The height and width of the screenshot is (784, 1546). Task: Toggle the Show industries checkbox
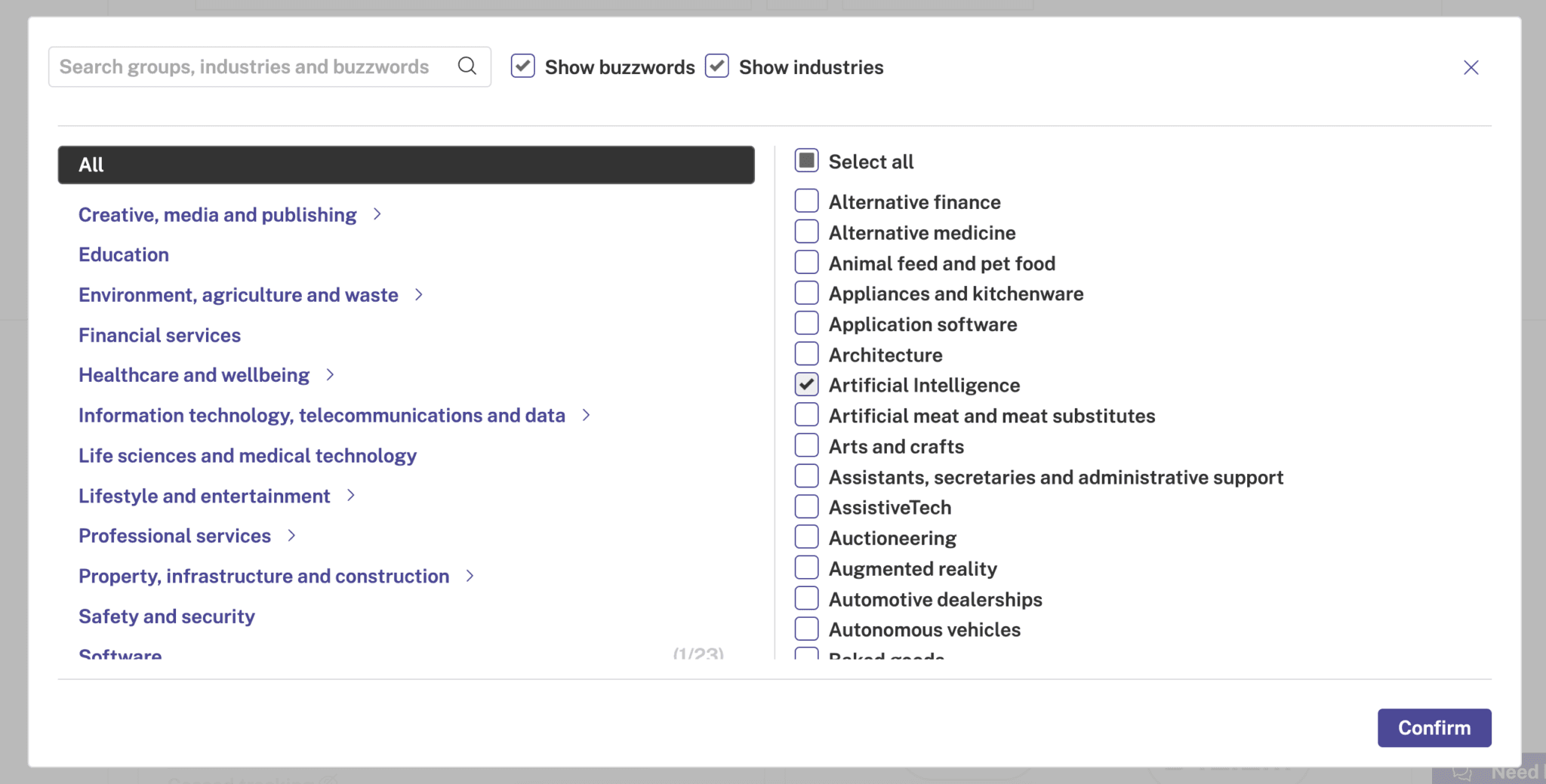click(x=717, y=66)
